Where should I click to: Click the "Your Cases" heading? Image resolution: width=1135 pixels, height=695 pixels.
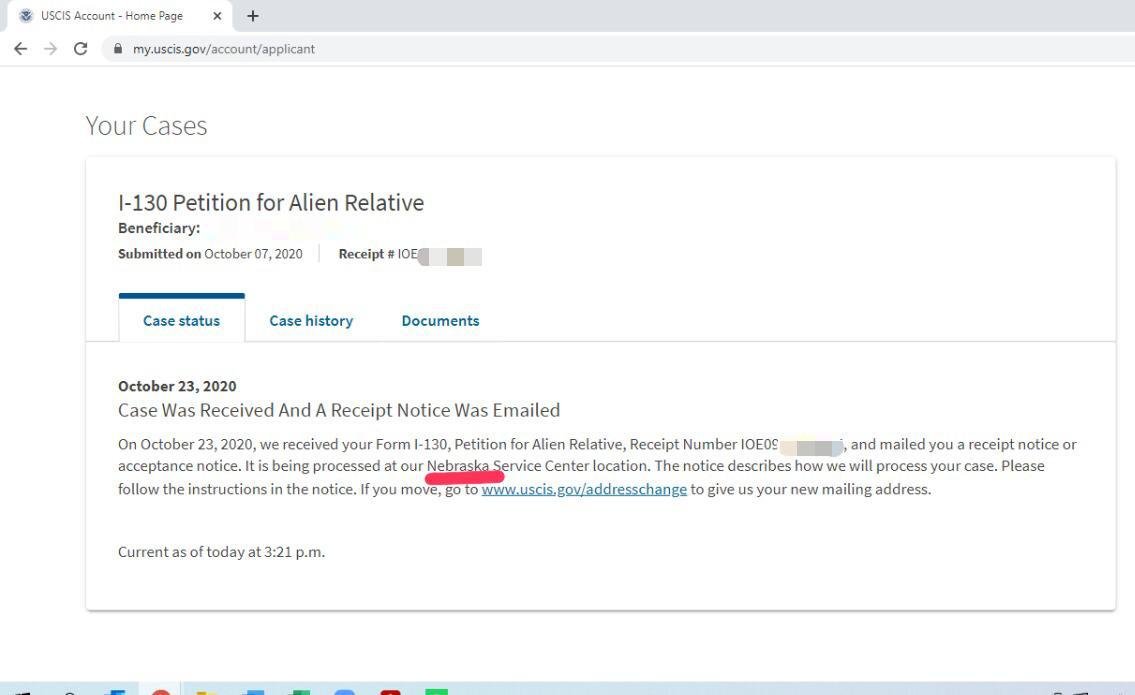click(x=146, y=126)
